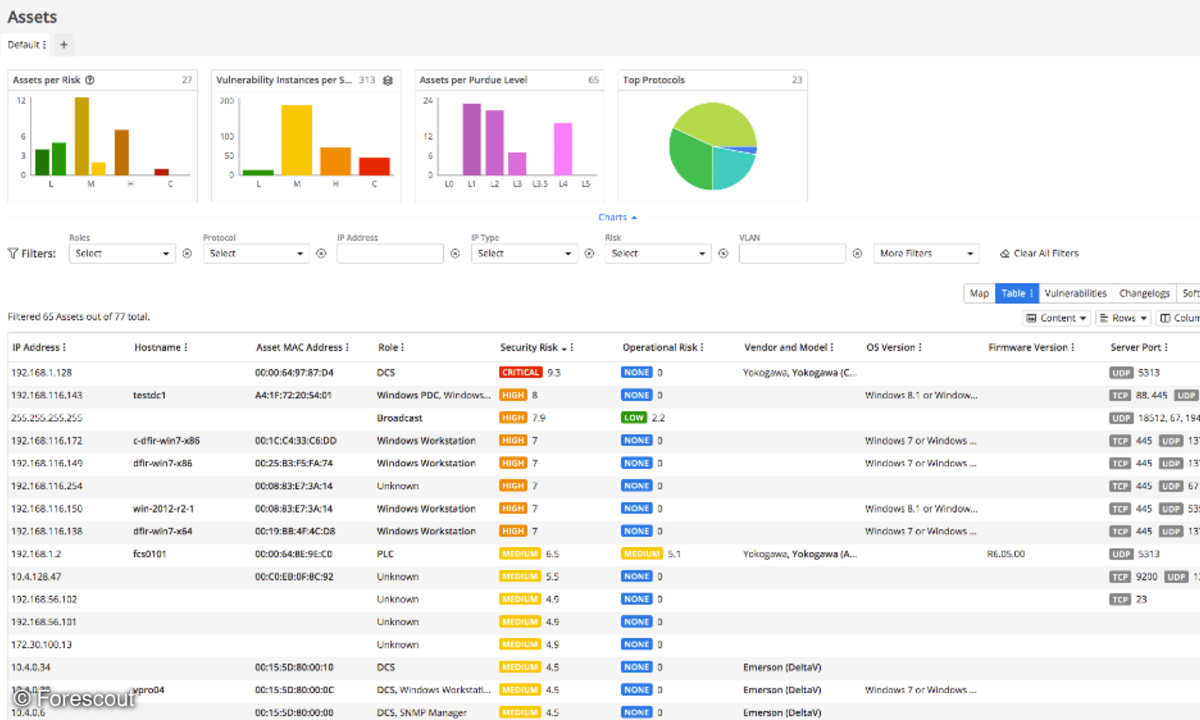The height and width of the screenshot is (720, 1200).
Task: Select hostname fcs0101
Action: point(150,554)
